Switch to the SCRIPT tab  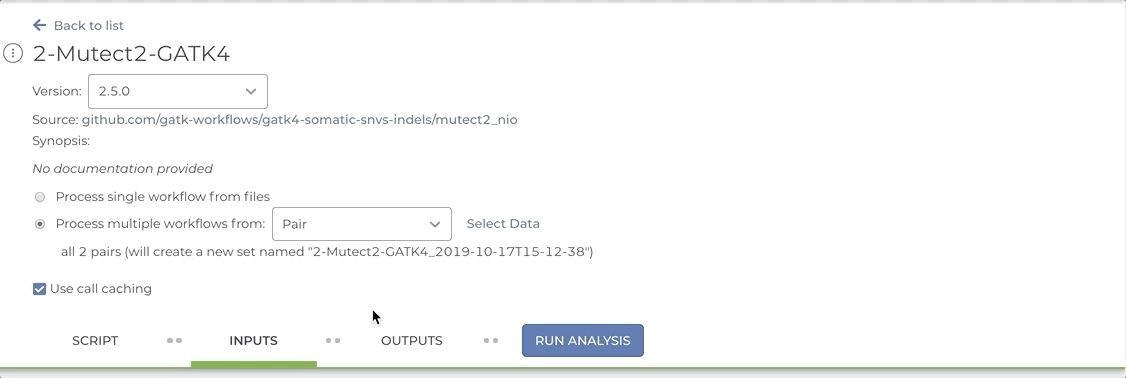[x=95, y=341]
